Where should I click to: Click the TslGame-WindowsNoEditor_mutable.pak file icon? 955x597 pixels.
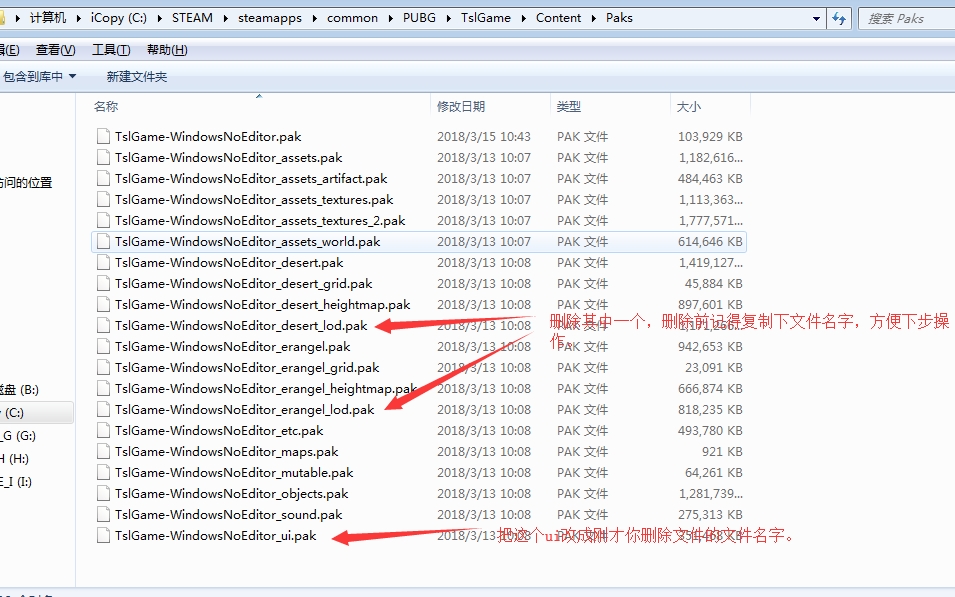104,473
